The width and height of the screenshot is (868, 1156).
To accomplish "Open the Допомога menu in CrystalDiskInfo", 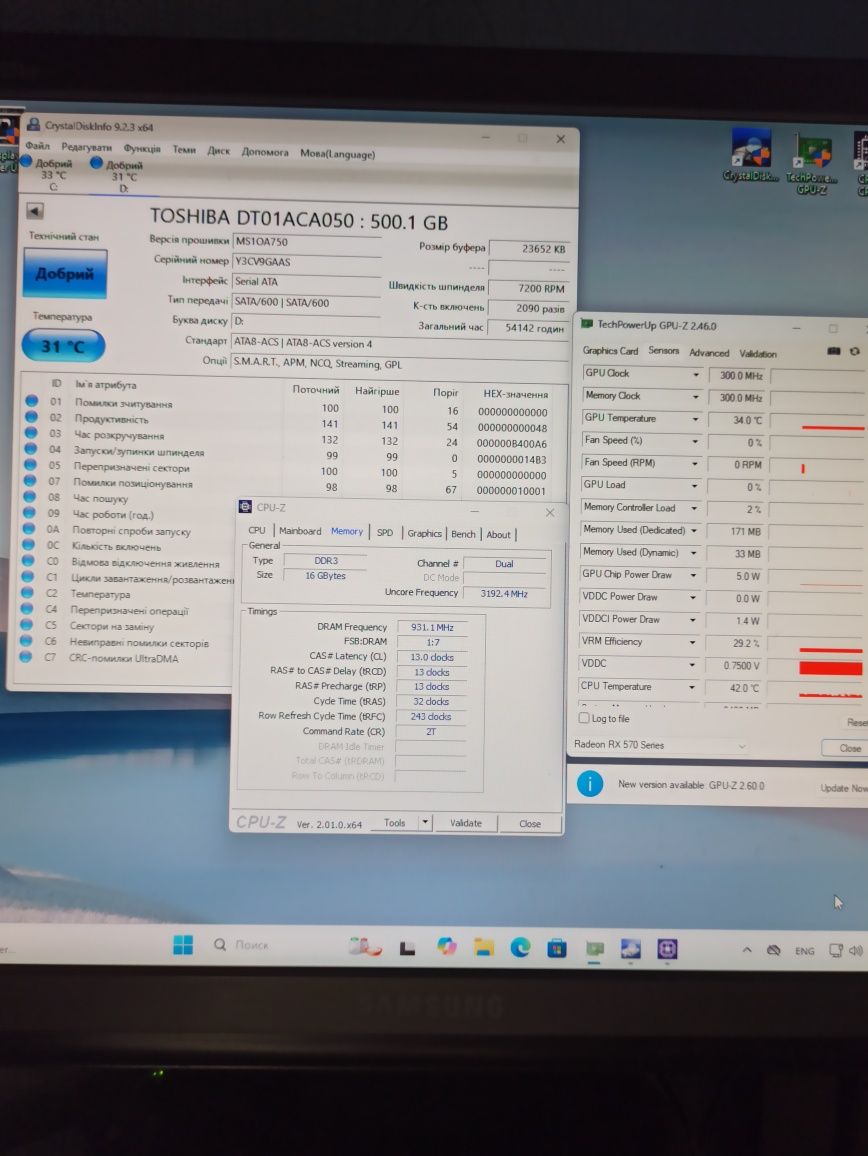I will click(x=265, y=152).
